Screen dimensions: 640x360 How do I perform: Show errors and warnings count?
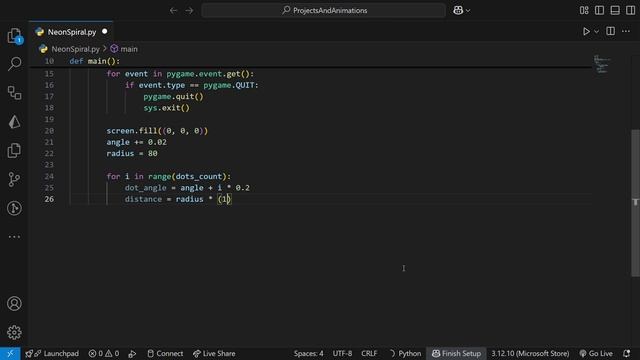[x=104, y=353]
